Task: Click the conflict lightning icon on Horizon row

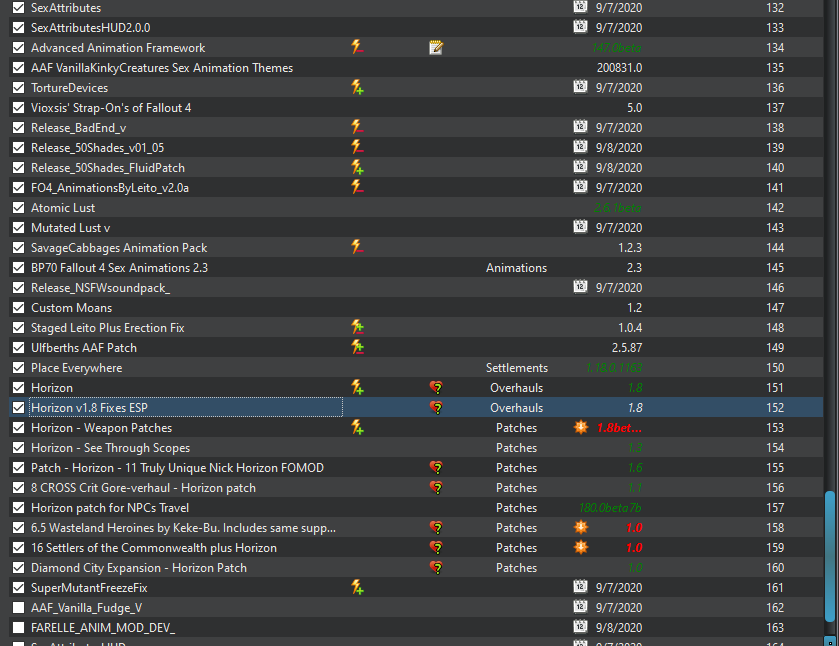Action: coord(357,387)
